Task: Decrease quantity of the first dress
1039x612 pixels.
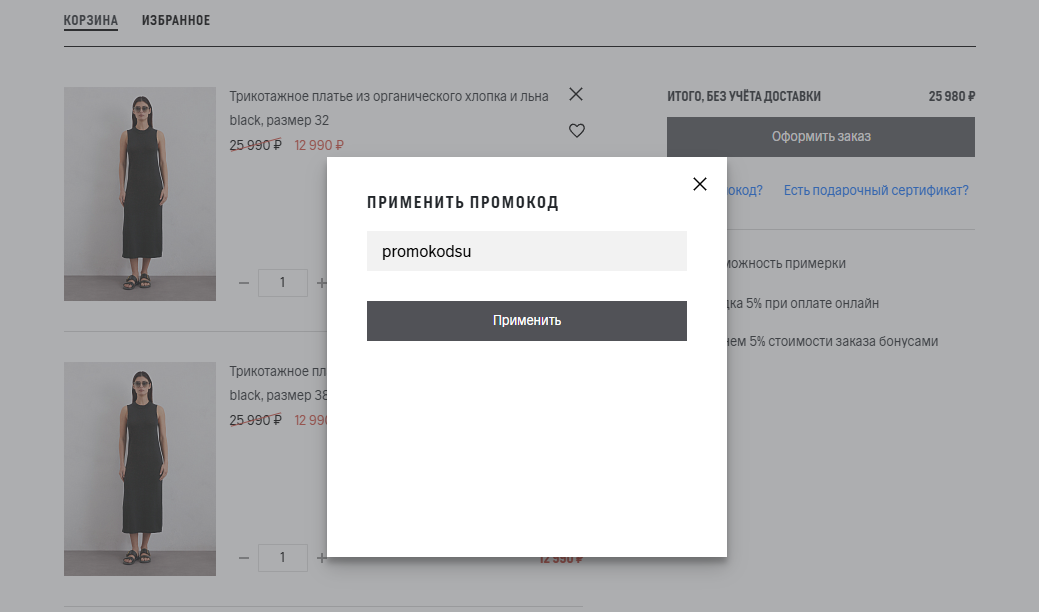Action: click(244, 283)
